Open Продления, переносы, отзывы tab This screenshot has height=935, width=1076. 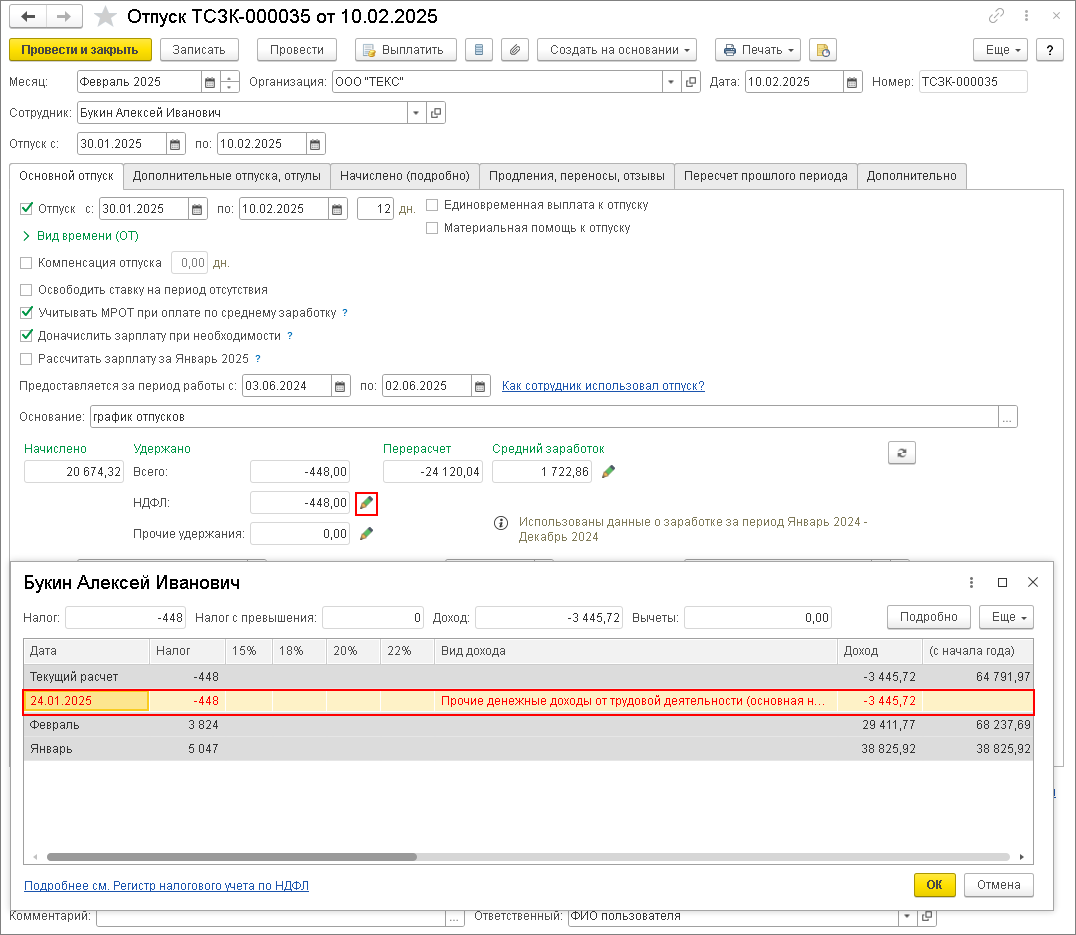pyautogui.click(x=576, y=176)
